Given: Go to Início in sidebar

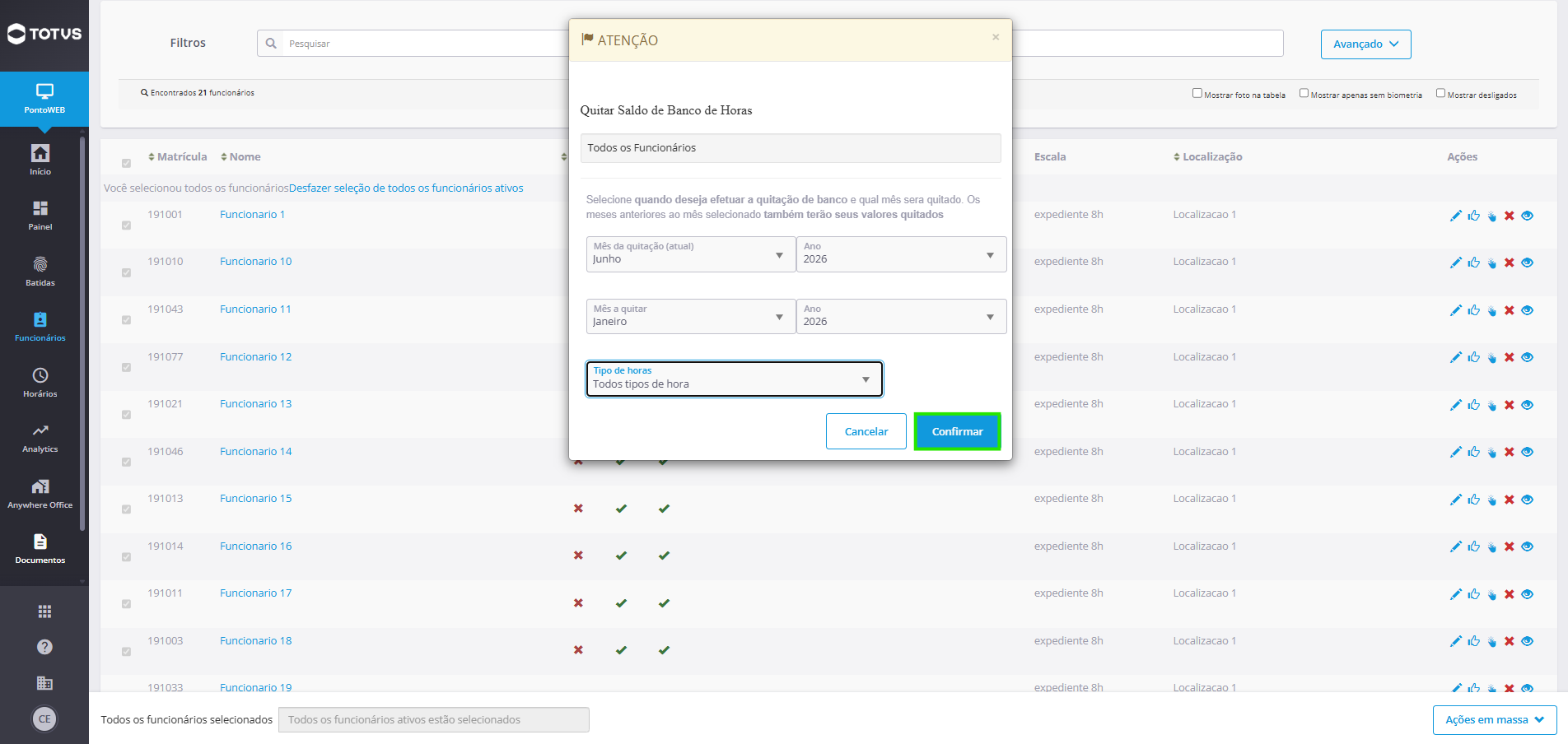Looking at the screenshot, I should [x=40, y=160].
